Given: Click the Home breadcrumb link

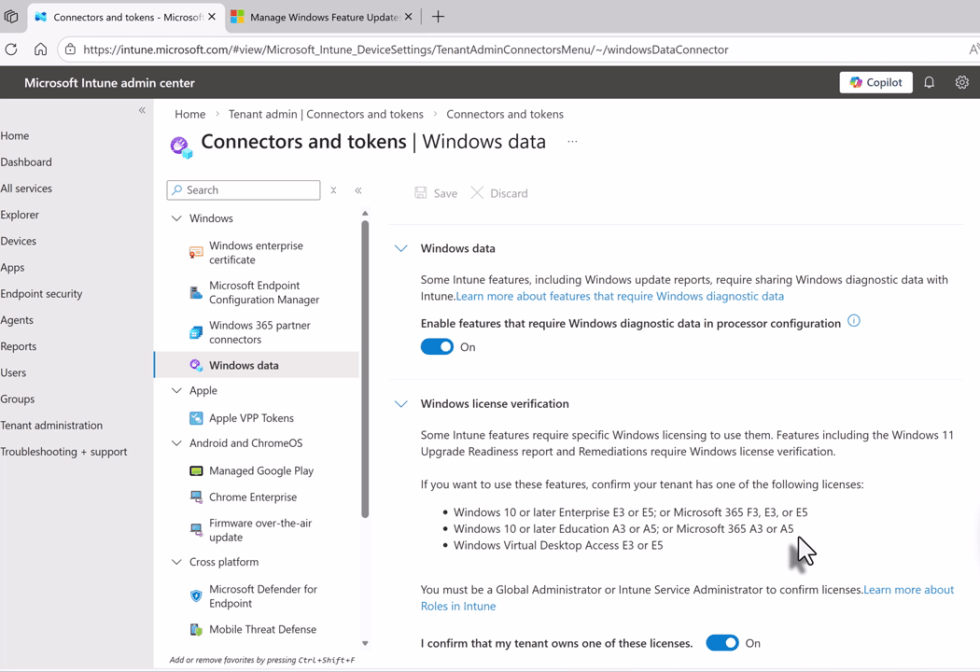Looking at the screenshot, I should point(190,114).
